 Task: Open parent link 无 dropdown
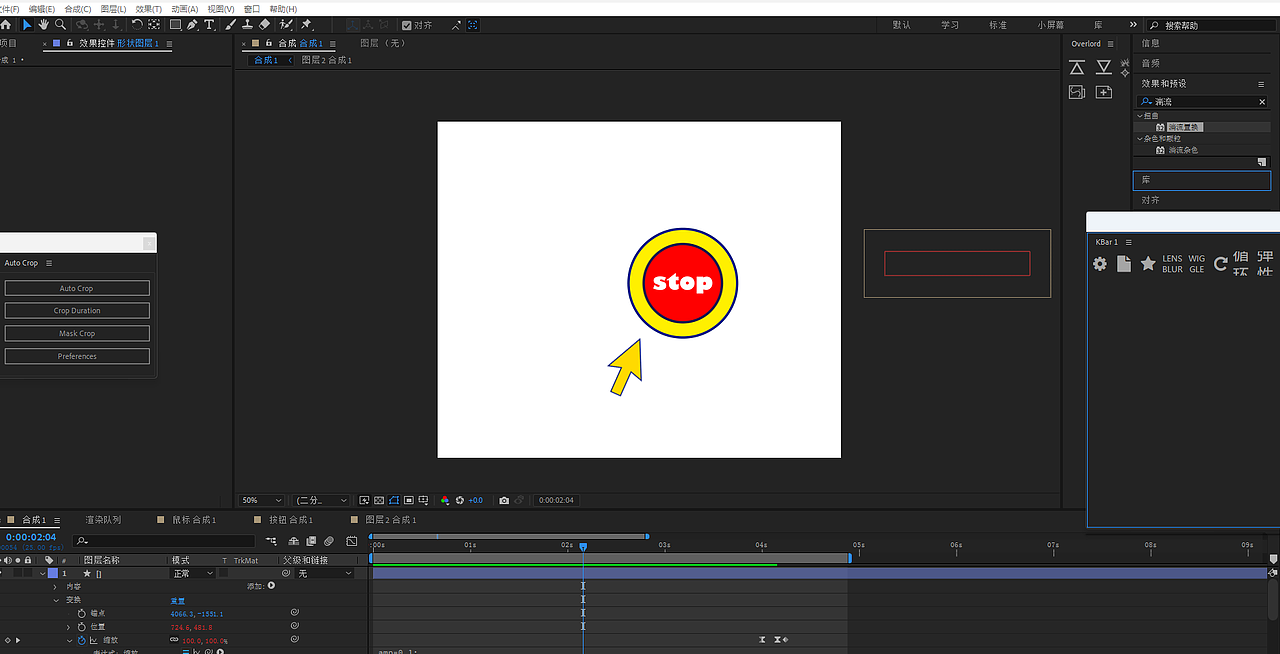[324, 574]
